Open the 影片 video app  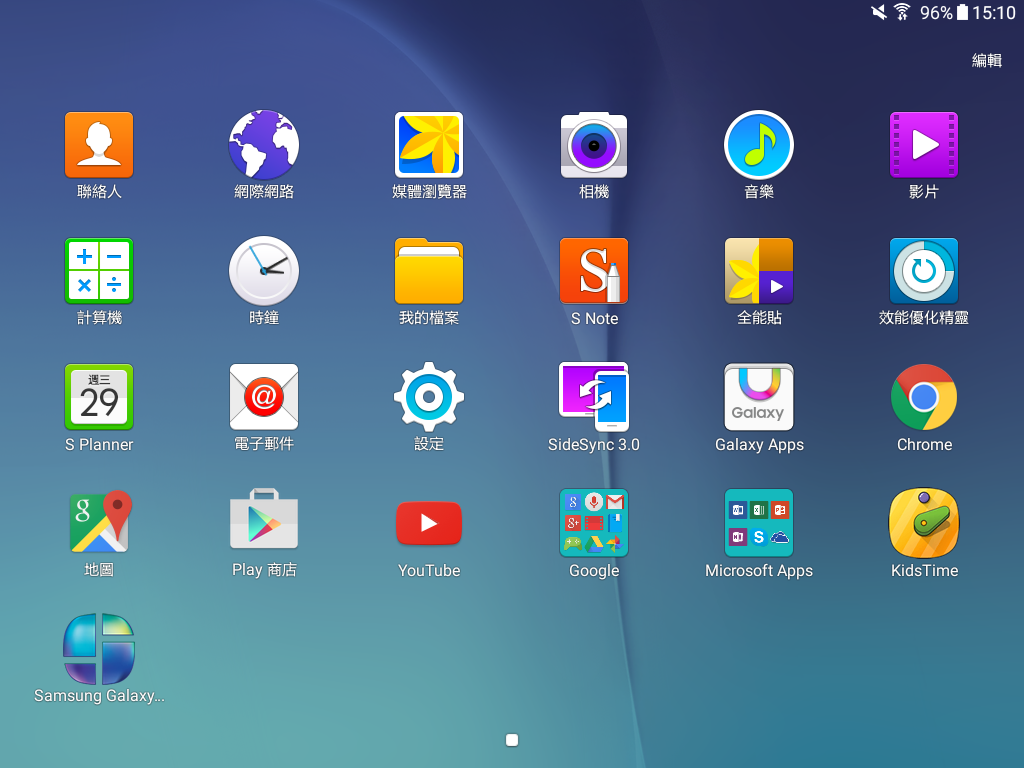(924, 145)
